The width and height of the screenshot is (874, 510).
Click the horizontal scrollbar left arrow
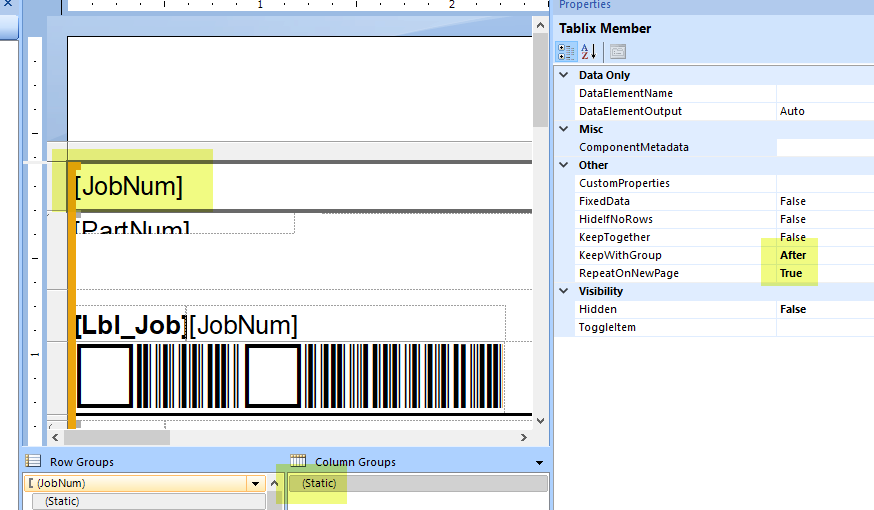pyautogui.click(x=55, y=438)
